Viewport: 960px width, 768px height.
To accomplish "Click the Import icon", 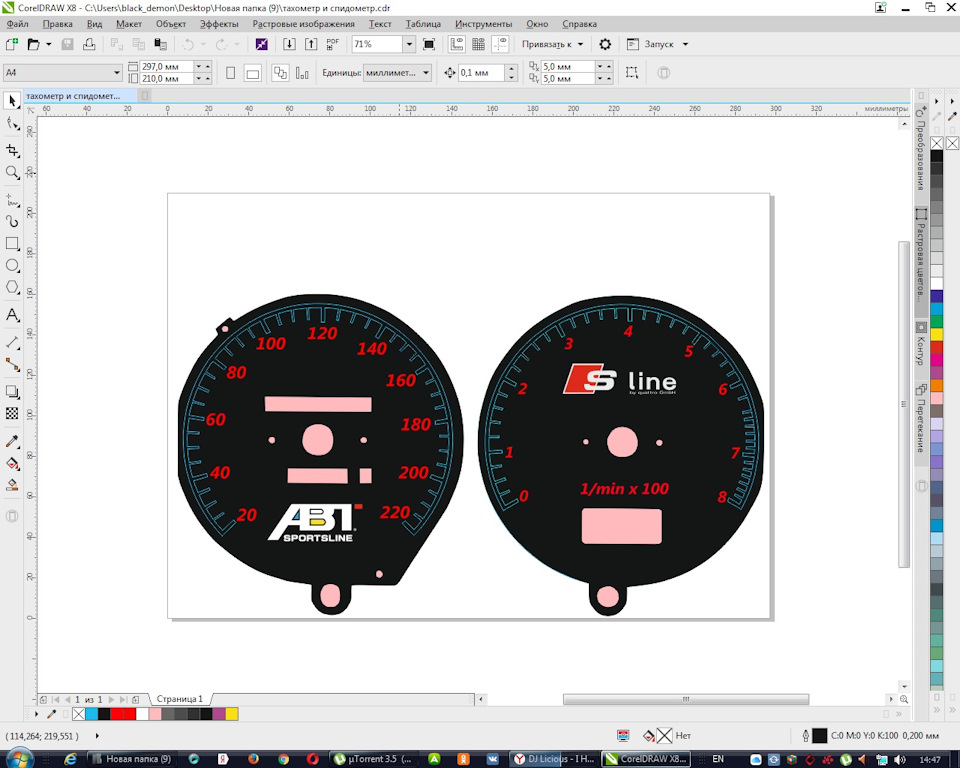I will coord(289,44).
